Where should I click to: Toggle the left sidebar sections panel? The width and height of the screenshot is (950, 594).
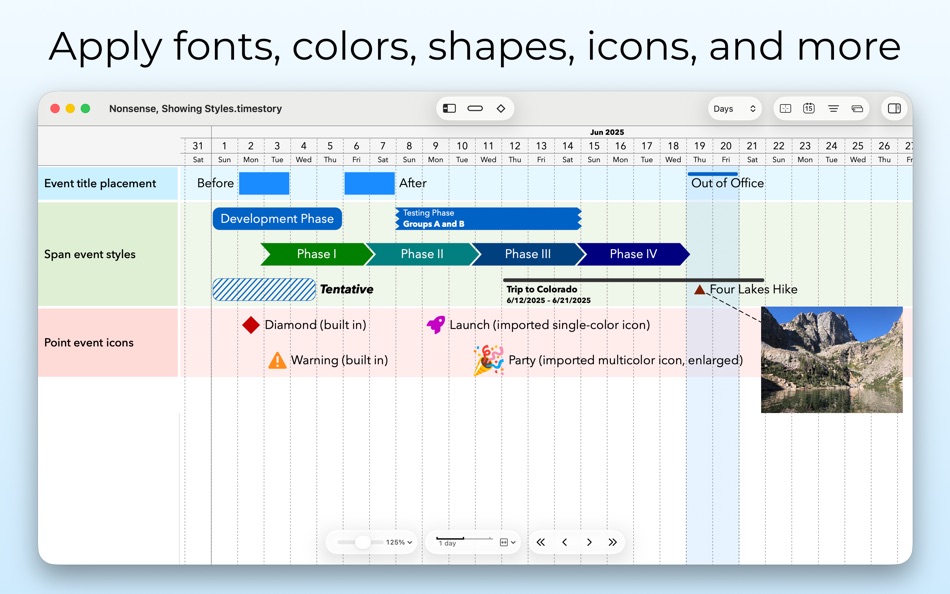click(x=450, y=108)
